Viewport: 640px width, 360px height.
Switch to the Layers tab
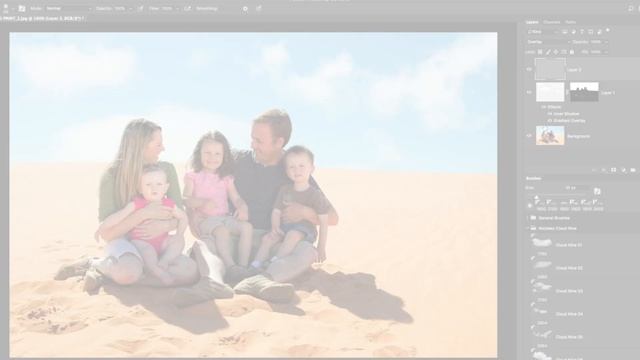click(x=532, y=22)
